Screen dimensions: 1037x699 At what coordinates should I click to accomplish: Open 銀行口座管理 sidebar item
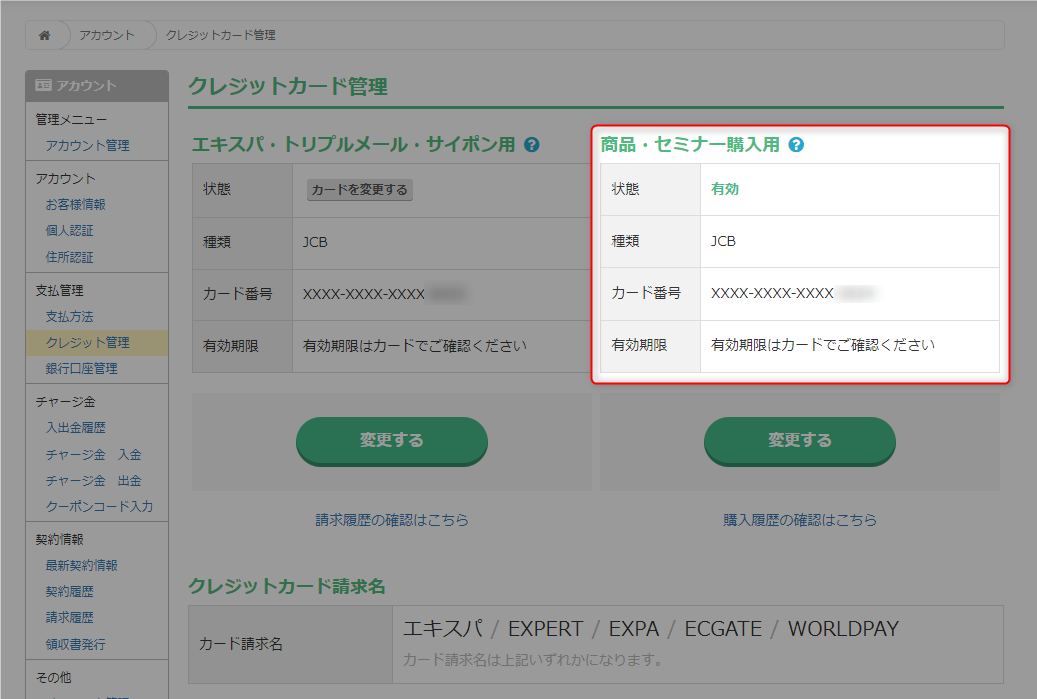point(81,368)
